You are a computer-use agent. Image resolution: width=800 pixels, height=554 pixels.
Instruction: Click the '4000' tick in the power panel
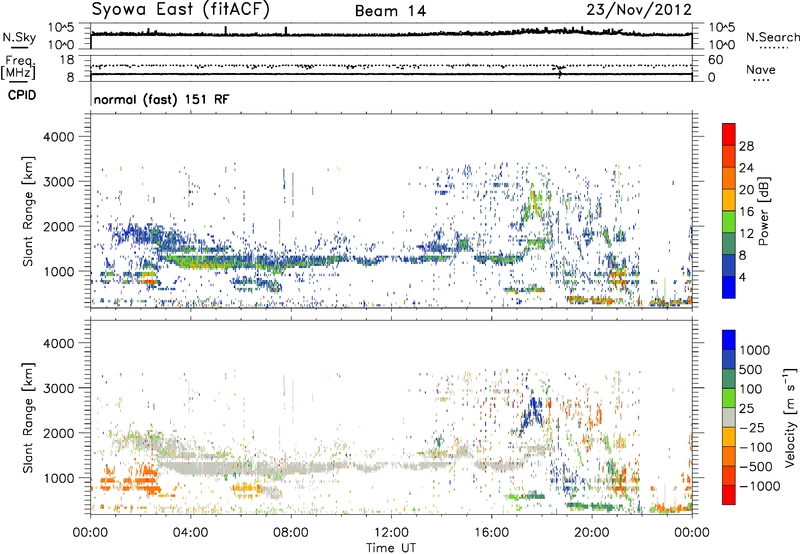(58, 137)
